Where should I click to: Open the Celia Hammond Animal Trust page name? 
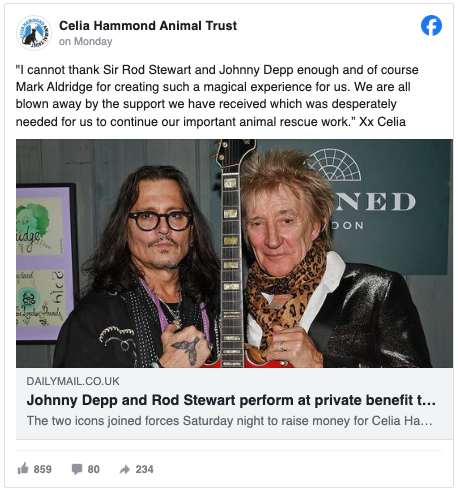[x=148, y=26]
